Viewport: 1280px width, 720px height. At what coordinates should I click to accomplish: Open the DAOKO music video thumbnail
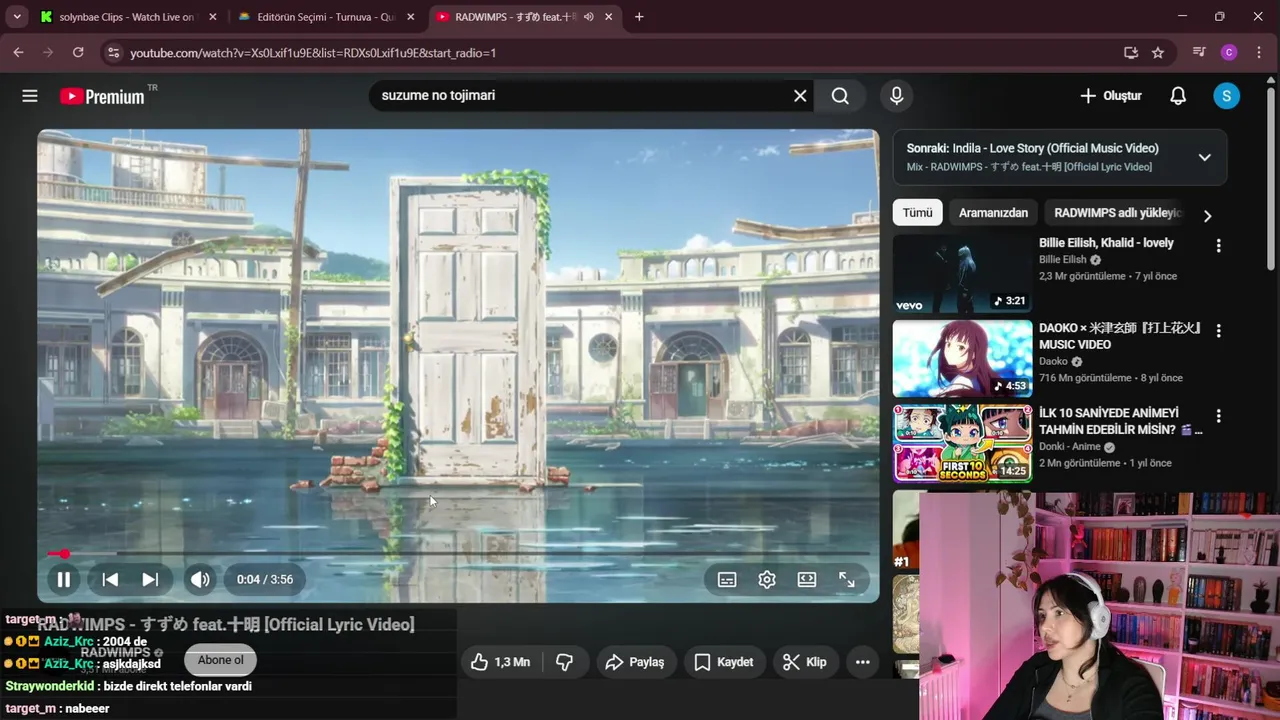962,359
